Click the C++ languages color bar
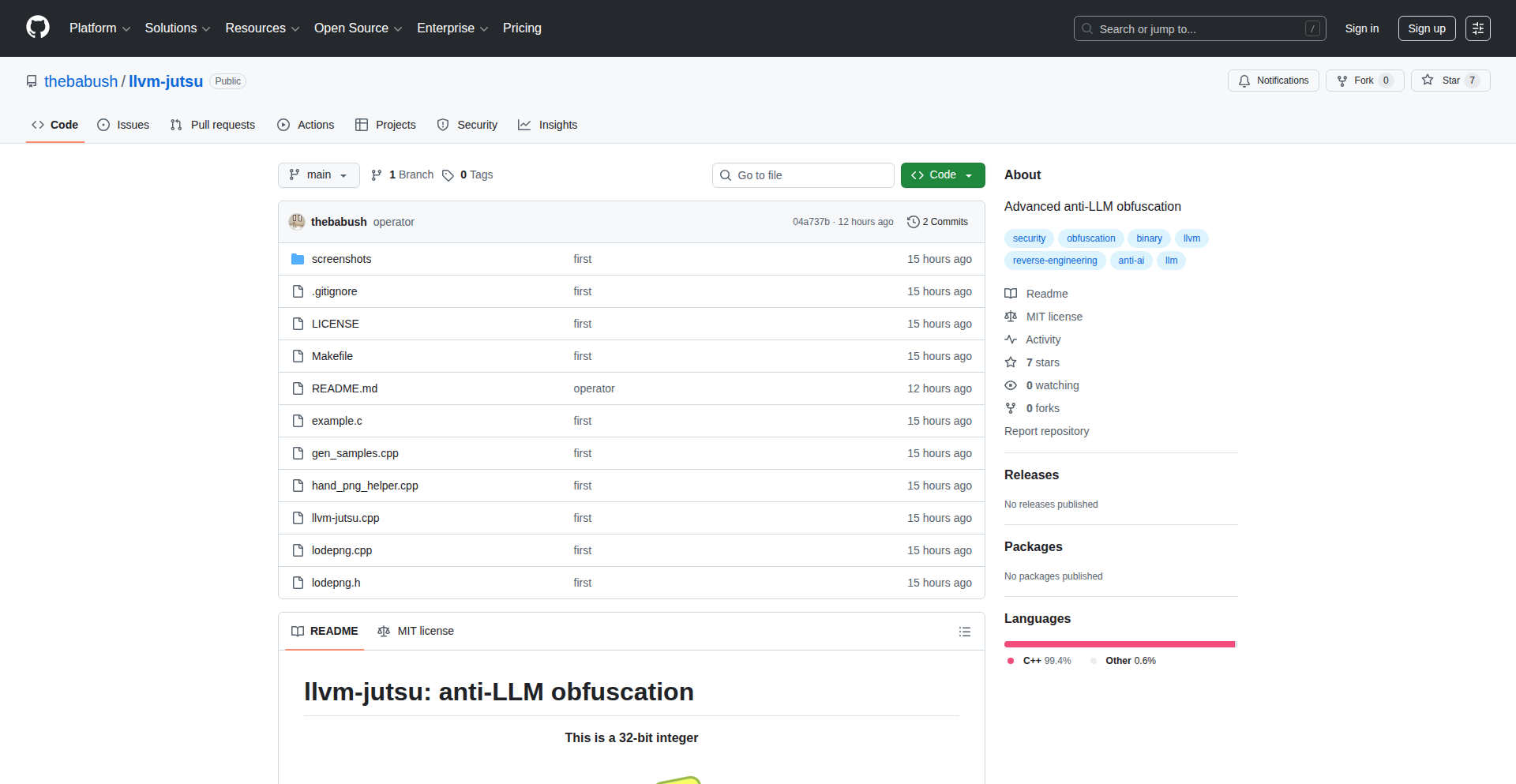The height and width of the screenshot is (784, 1516). [1118, 644]
